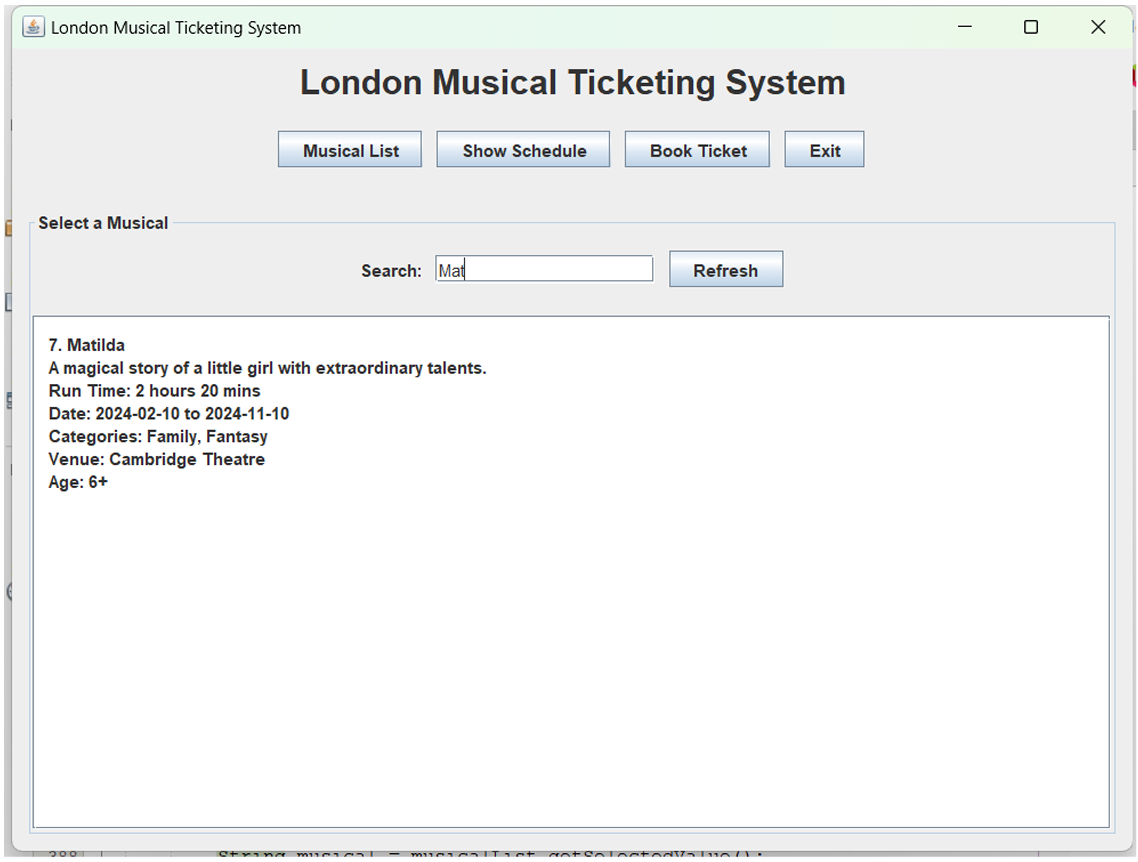Open the Book Ticket screen

tap(697, 149)
